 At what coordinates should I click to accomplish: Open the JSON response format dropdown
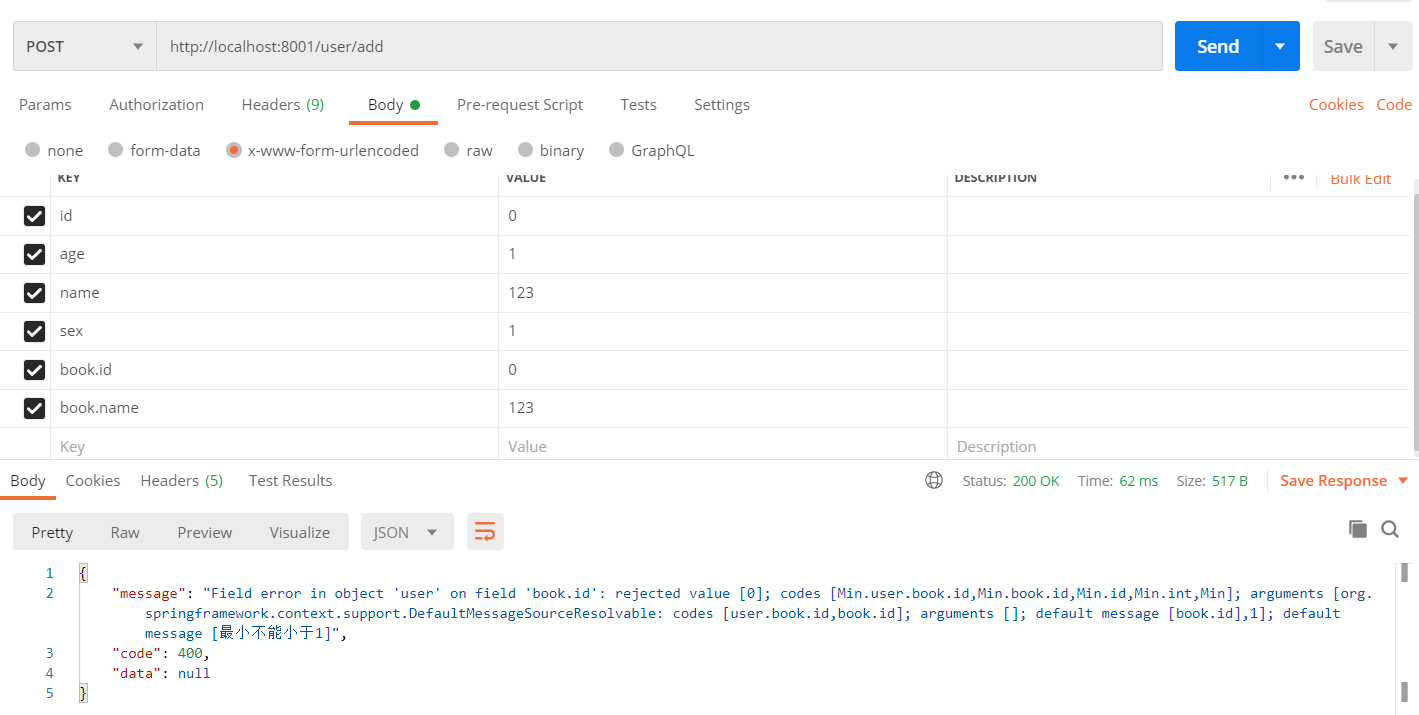click(x=406, y=531)
